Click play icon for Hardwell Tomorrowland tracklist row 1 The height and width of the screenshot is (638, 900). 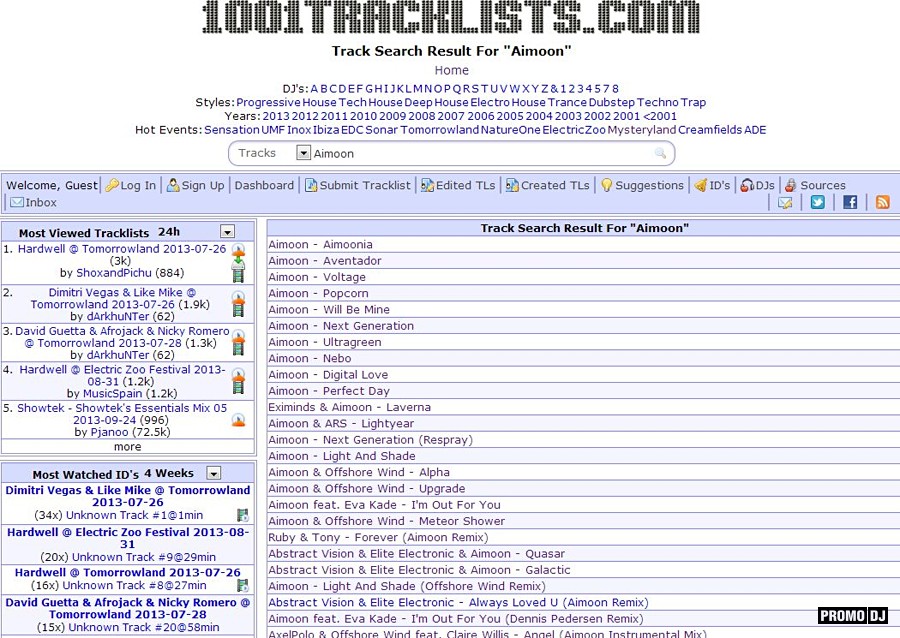click(x=238, y=250)
